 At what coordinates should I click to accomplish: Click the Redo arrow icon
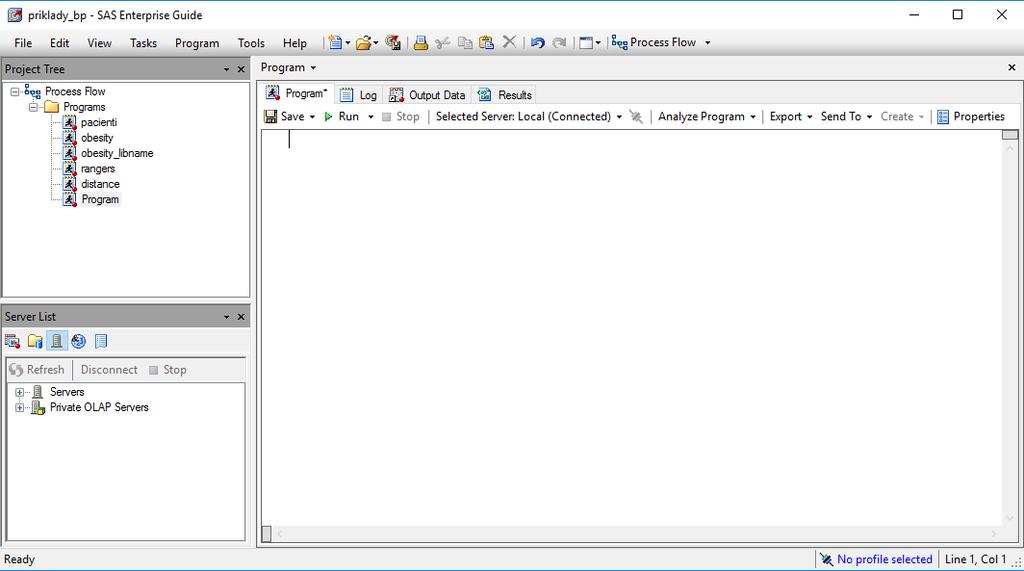(559, 42)
